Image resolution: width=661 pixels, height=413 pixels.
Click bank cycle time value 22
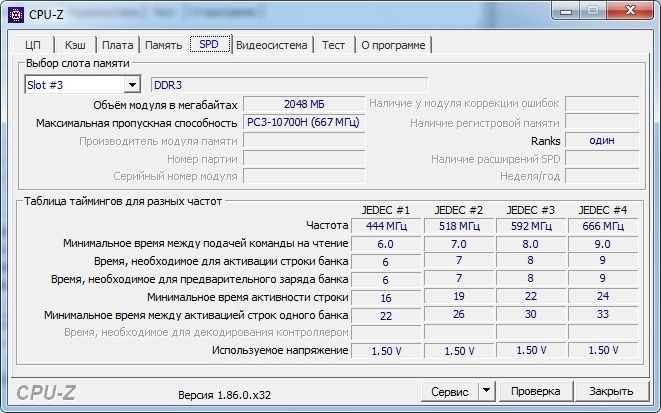coord(386,316)
